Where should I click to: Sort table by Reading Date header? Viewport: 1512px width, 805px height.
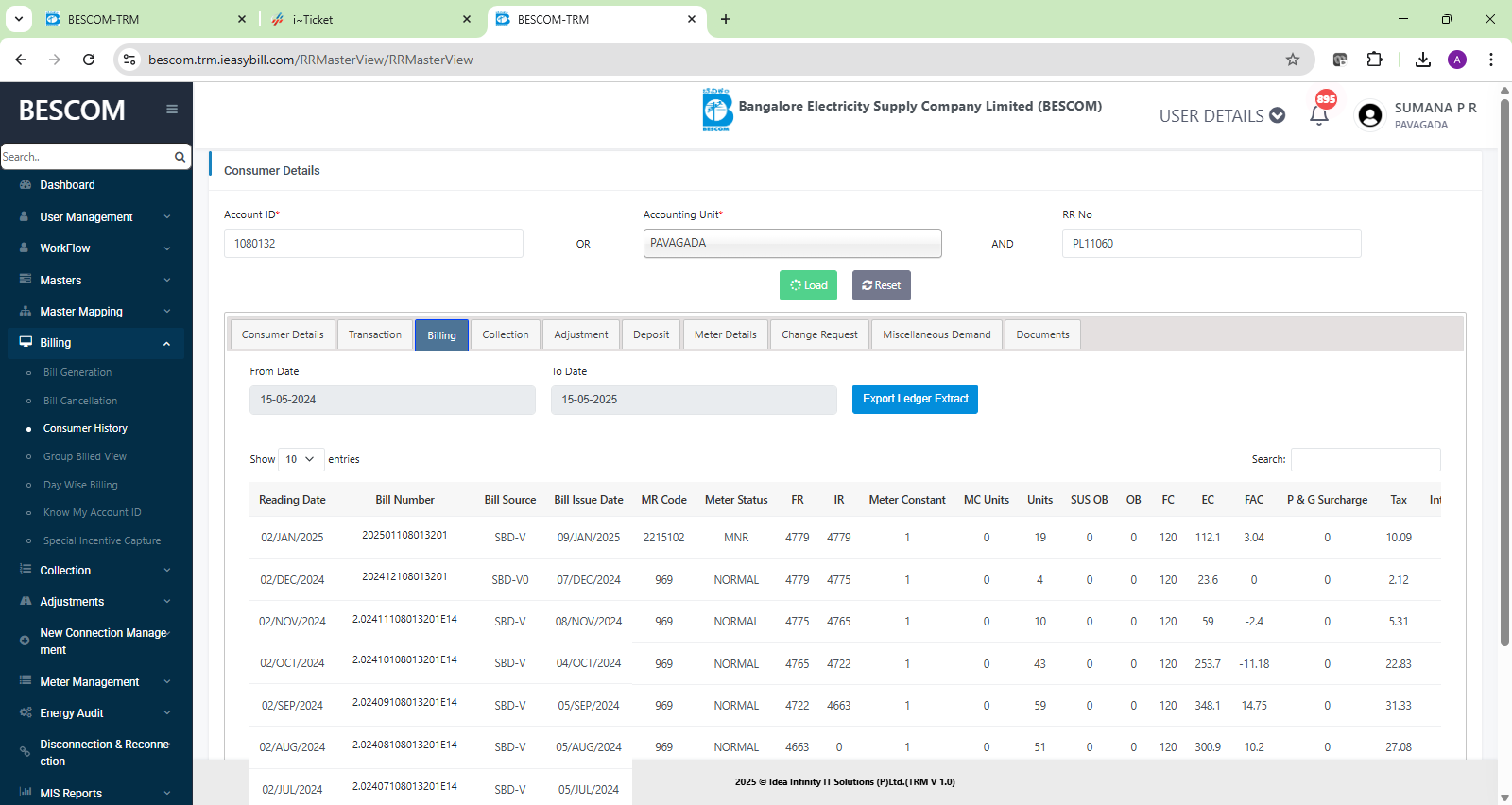[292, 500]
